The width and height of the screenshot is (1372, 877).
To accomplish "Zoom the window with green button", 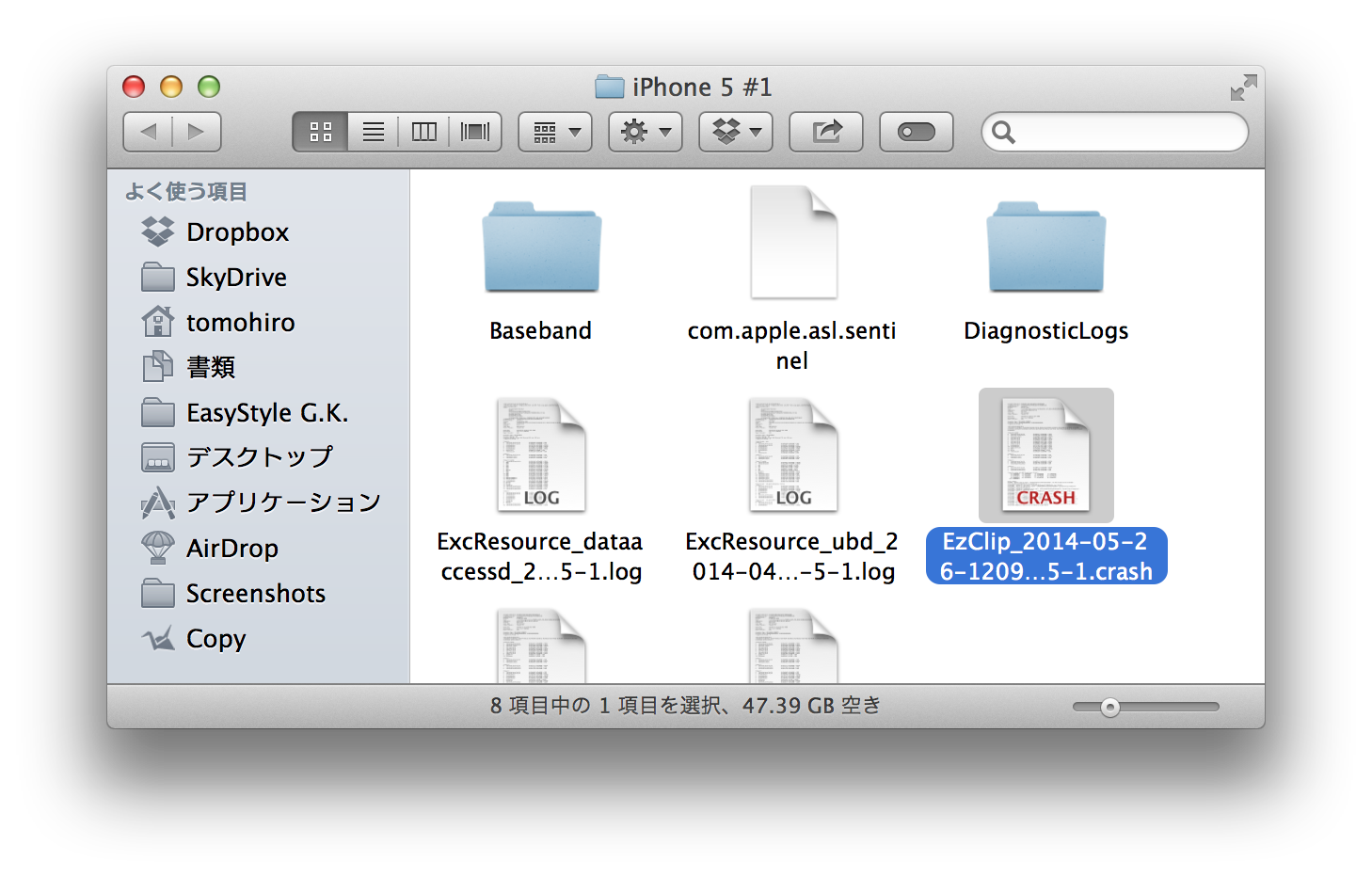I will 209,87.
